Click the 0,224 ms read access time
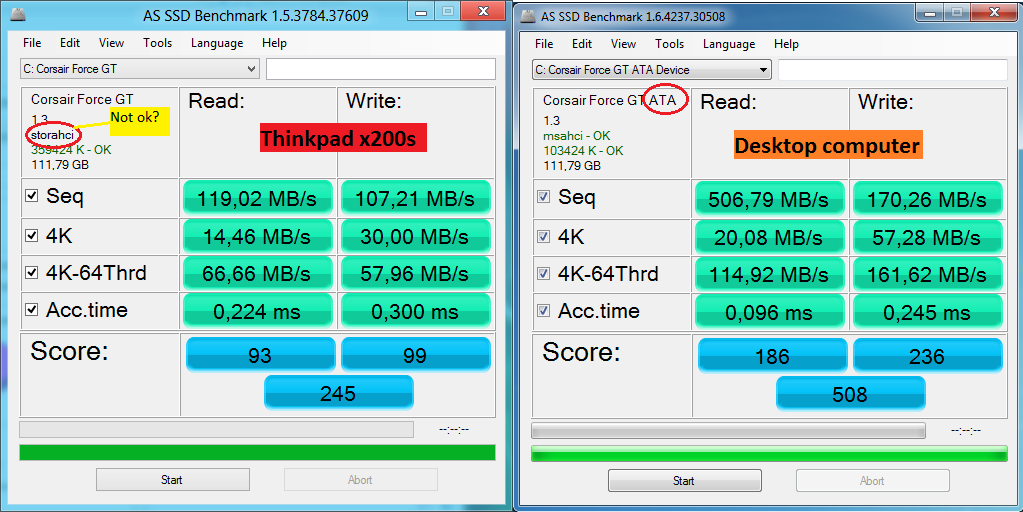The image size is (1023, 512). click(x=258, y=310)
